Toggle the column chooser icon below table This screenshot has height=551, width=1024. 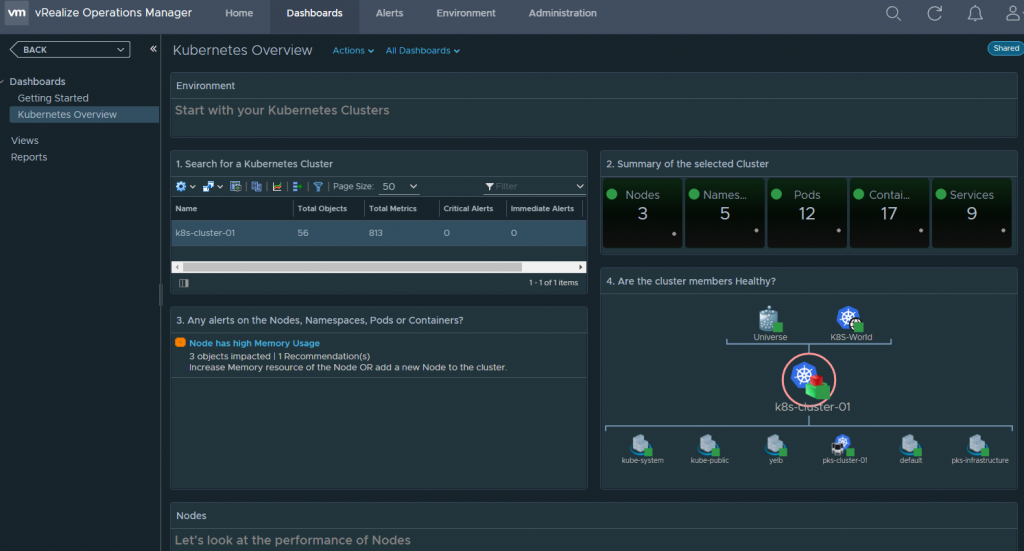click(x=183, y=283)
